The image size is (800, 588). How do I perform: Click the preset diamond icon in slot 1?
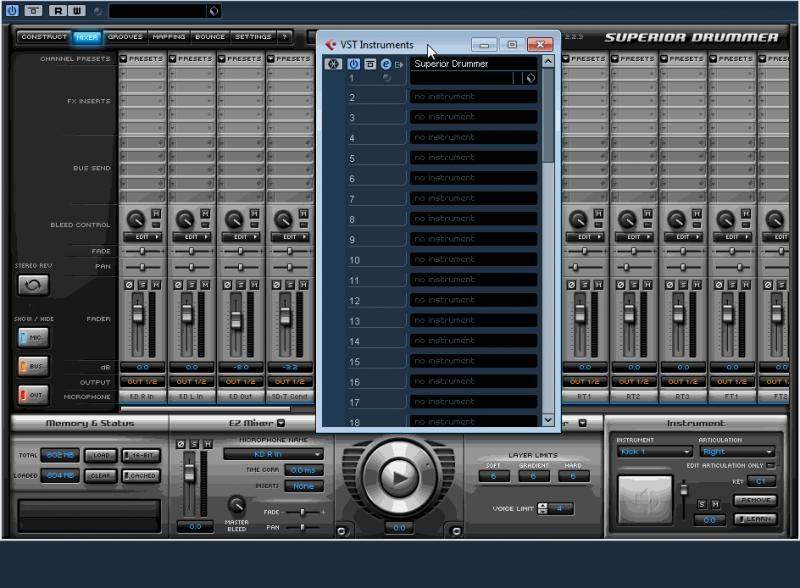[x=531, y=78]
